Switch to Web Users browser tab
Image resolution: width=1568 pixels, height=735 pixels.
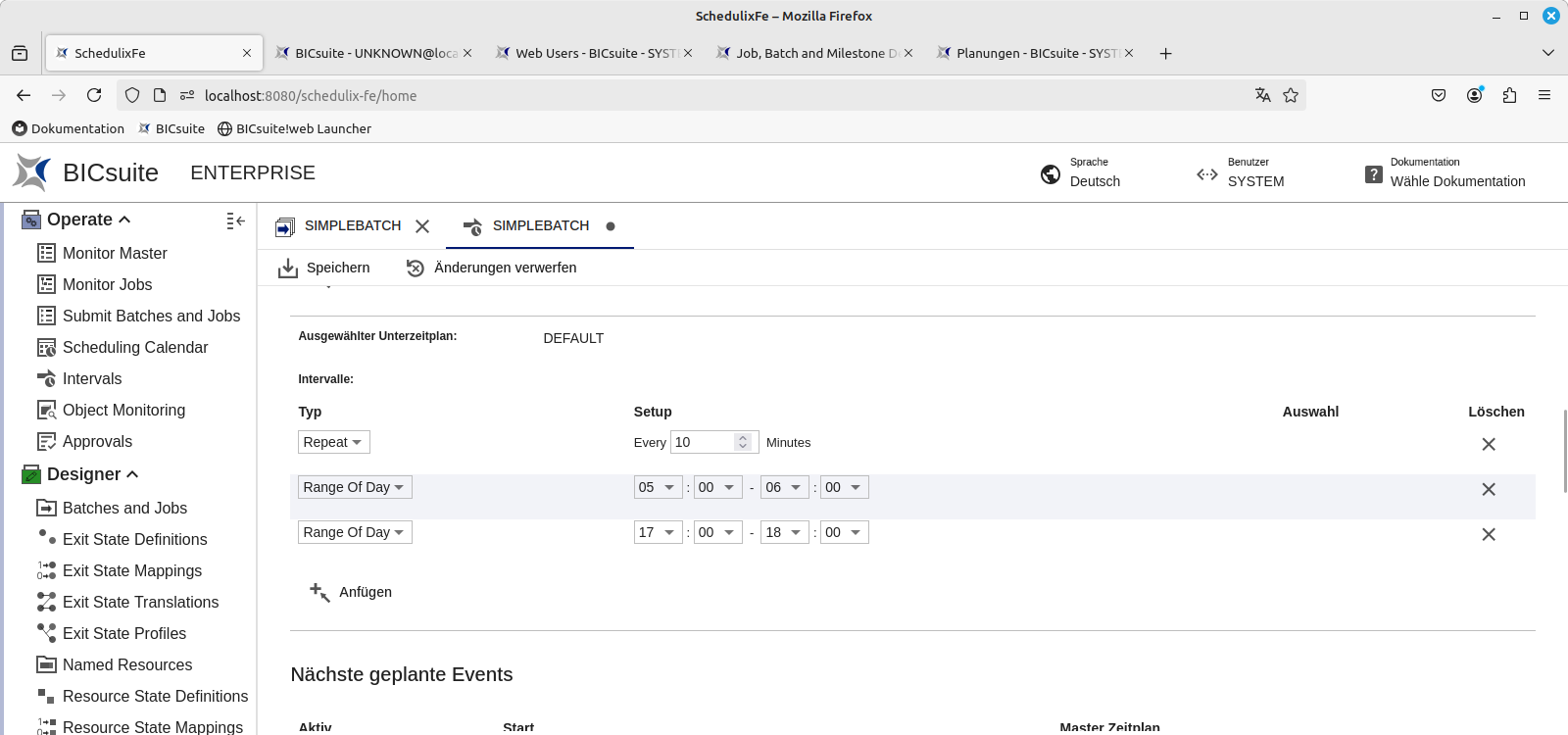coord(595,53)
